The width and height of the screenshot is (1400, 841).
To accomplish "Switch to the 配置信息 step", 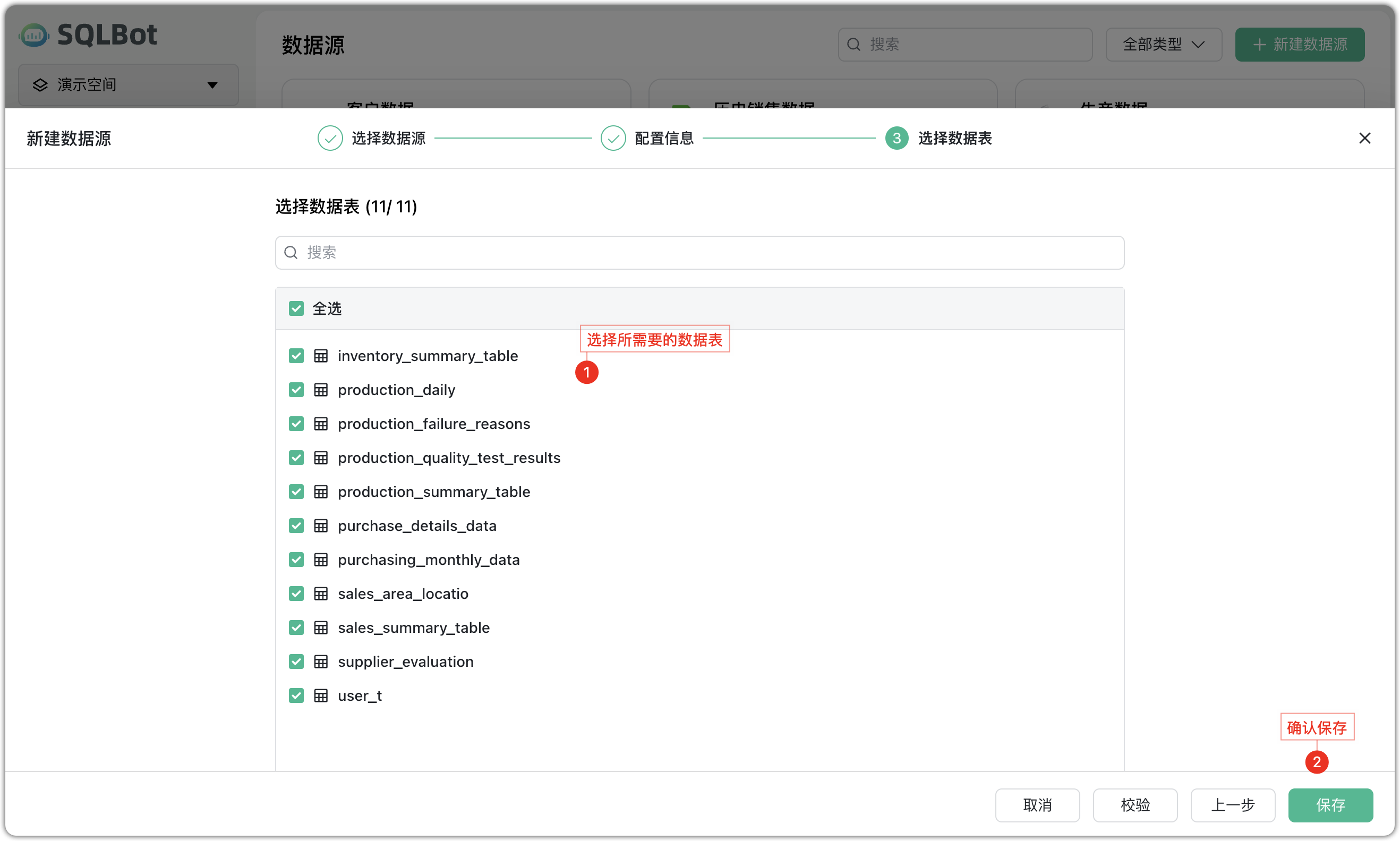I will point(664,138).
